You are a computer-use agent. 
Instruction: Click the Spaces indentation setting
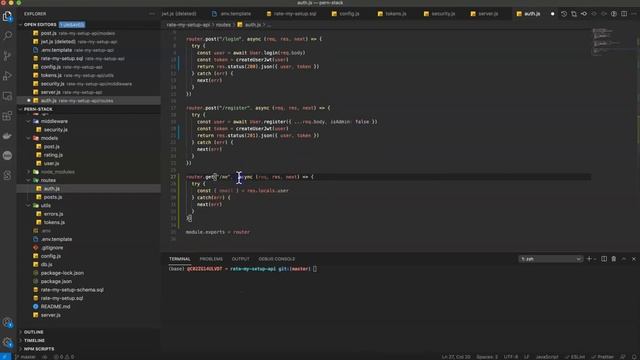point(487,357)
